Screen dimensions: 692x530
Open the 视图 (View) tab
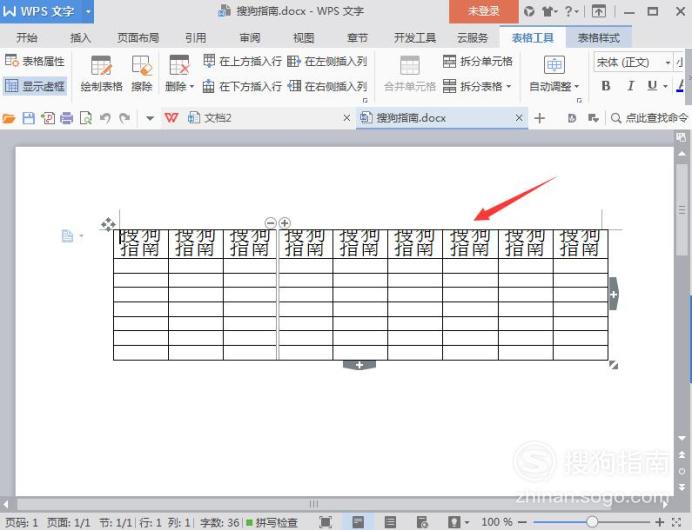point(304,38)
